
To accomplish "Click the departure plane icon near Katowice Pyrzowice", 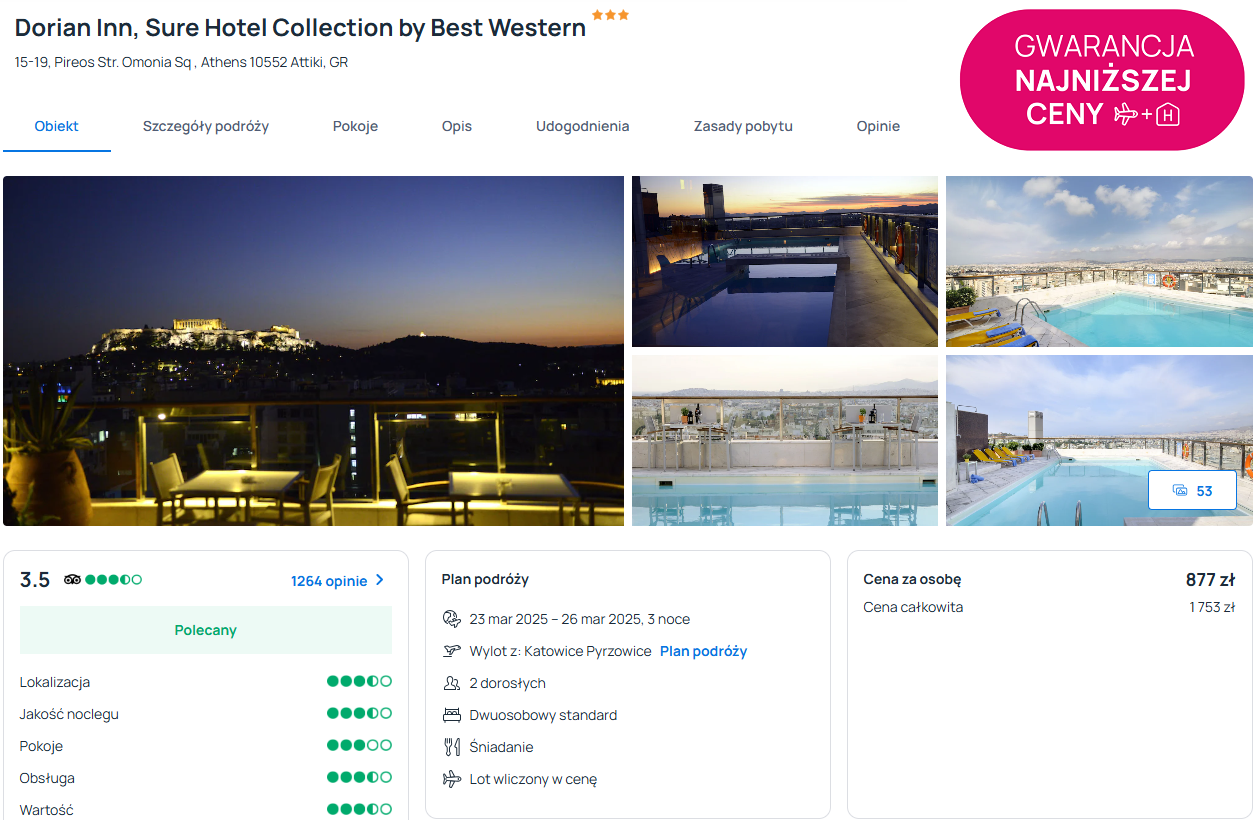I will tap(452, 651).
